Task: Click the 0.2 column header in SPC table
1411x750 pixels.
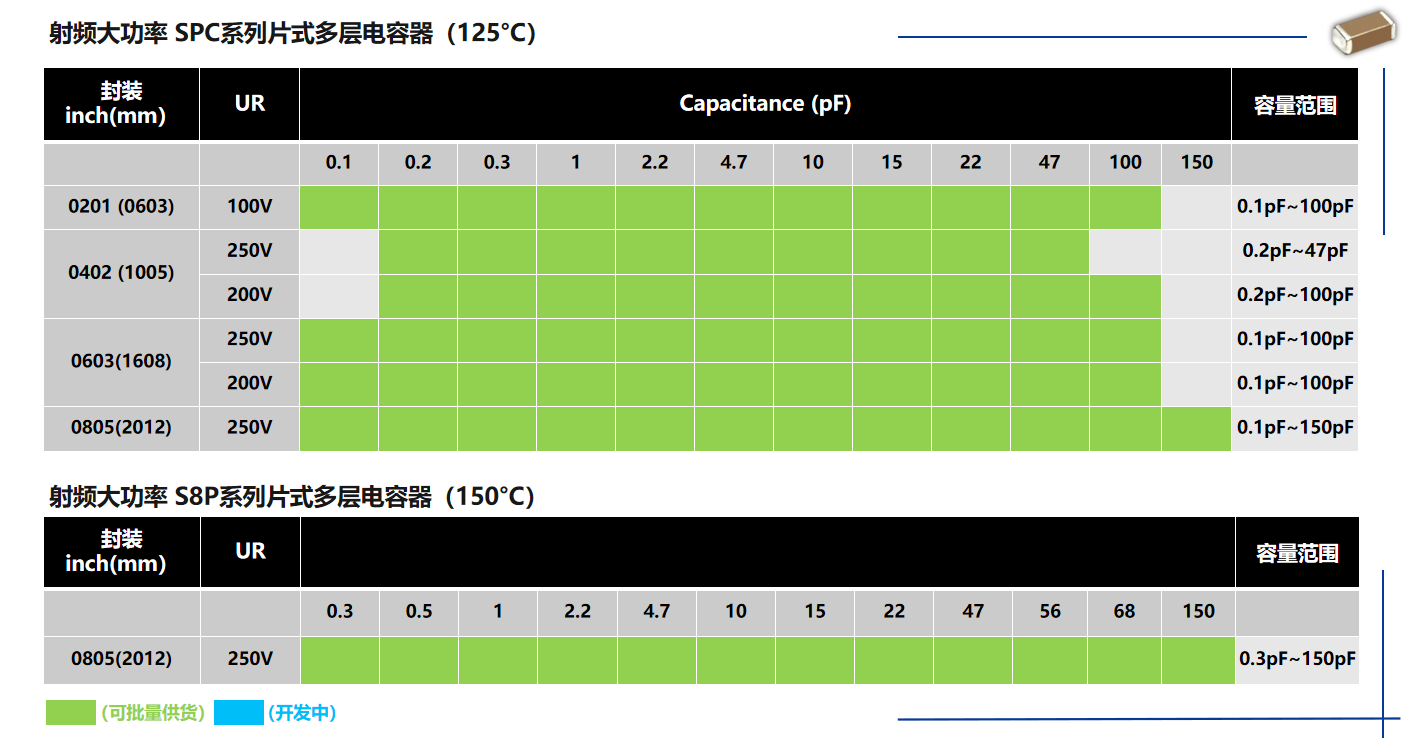Action: click(418, 162)
